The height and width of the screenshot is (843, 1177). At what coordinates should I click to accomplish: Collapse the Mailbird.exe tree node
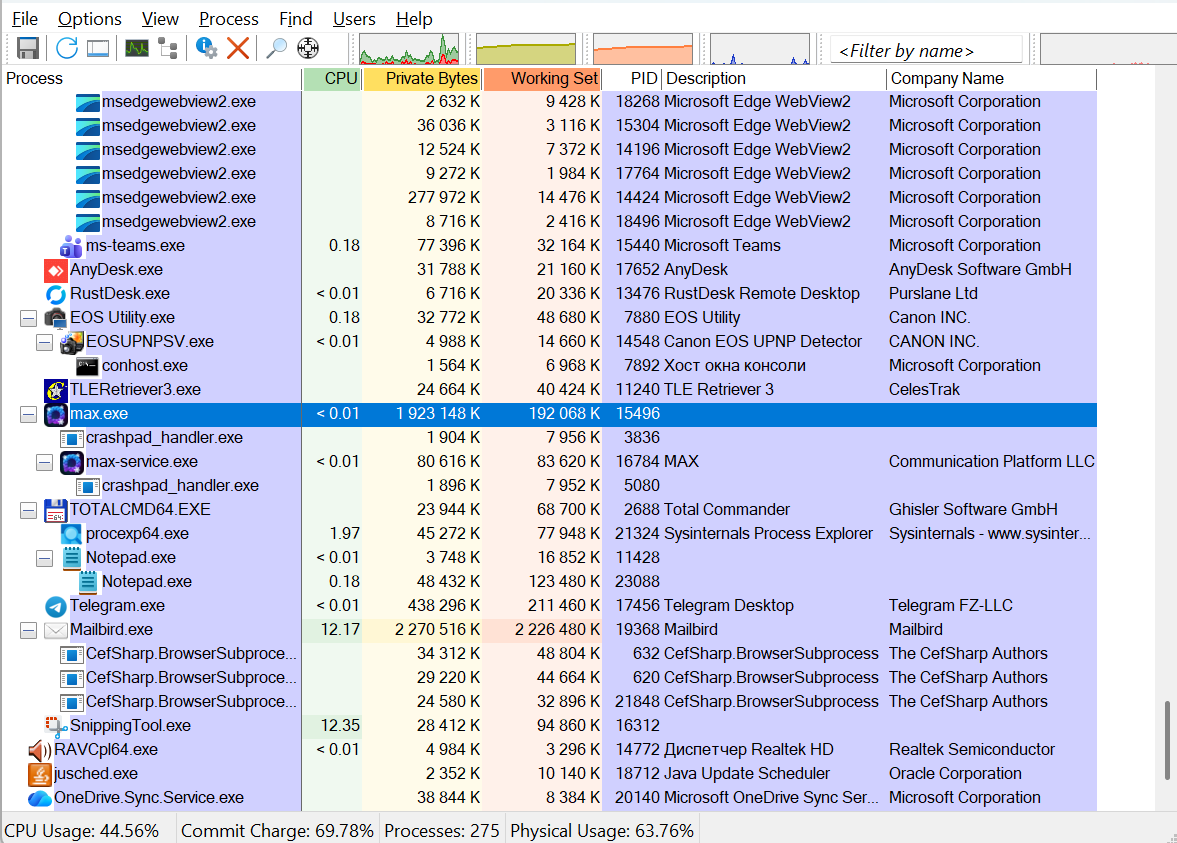[x=29, y=631]
